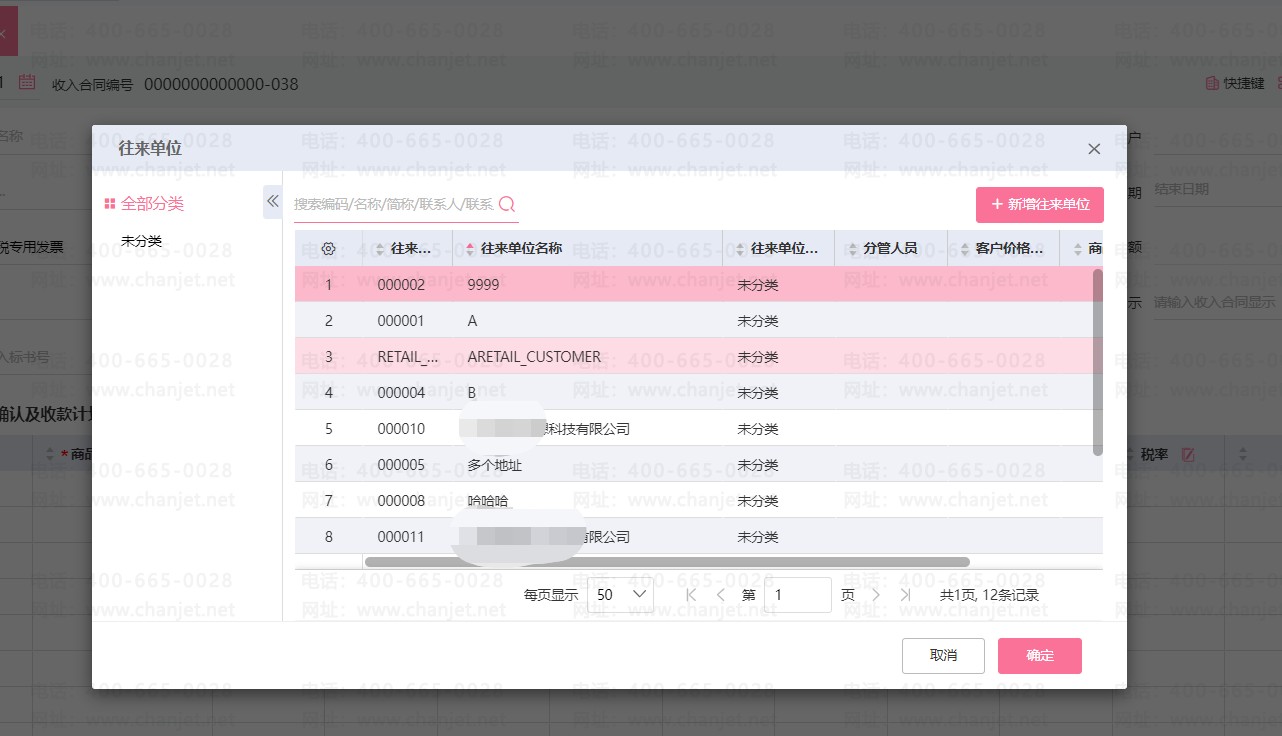Select the ARETAIL_CUSTOMER unit
This screenshot has height=736, width=1282.
coord(534,357)
